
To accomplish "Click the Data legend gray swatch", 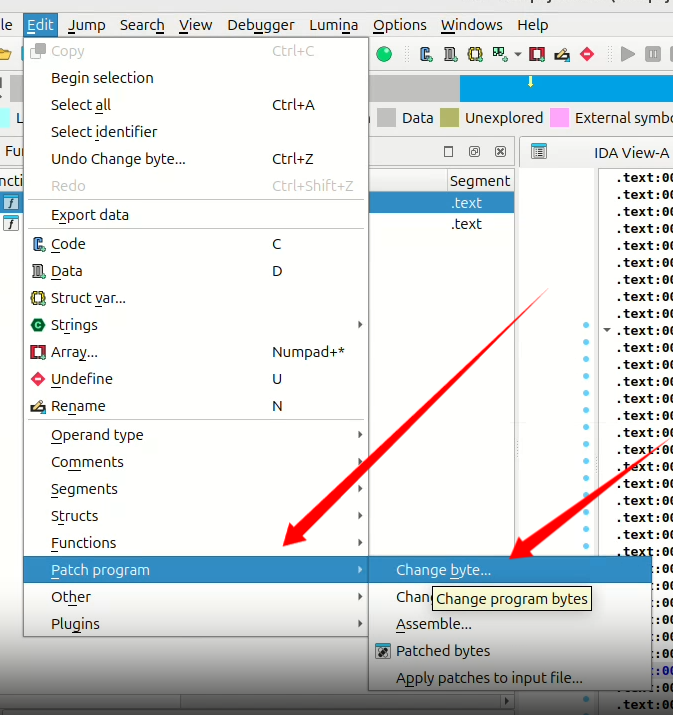I will (x=387, y=118).
